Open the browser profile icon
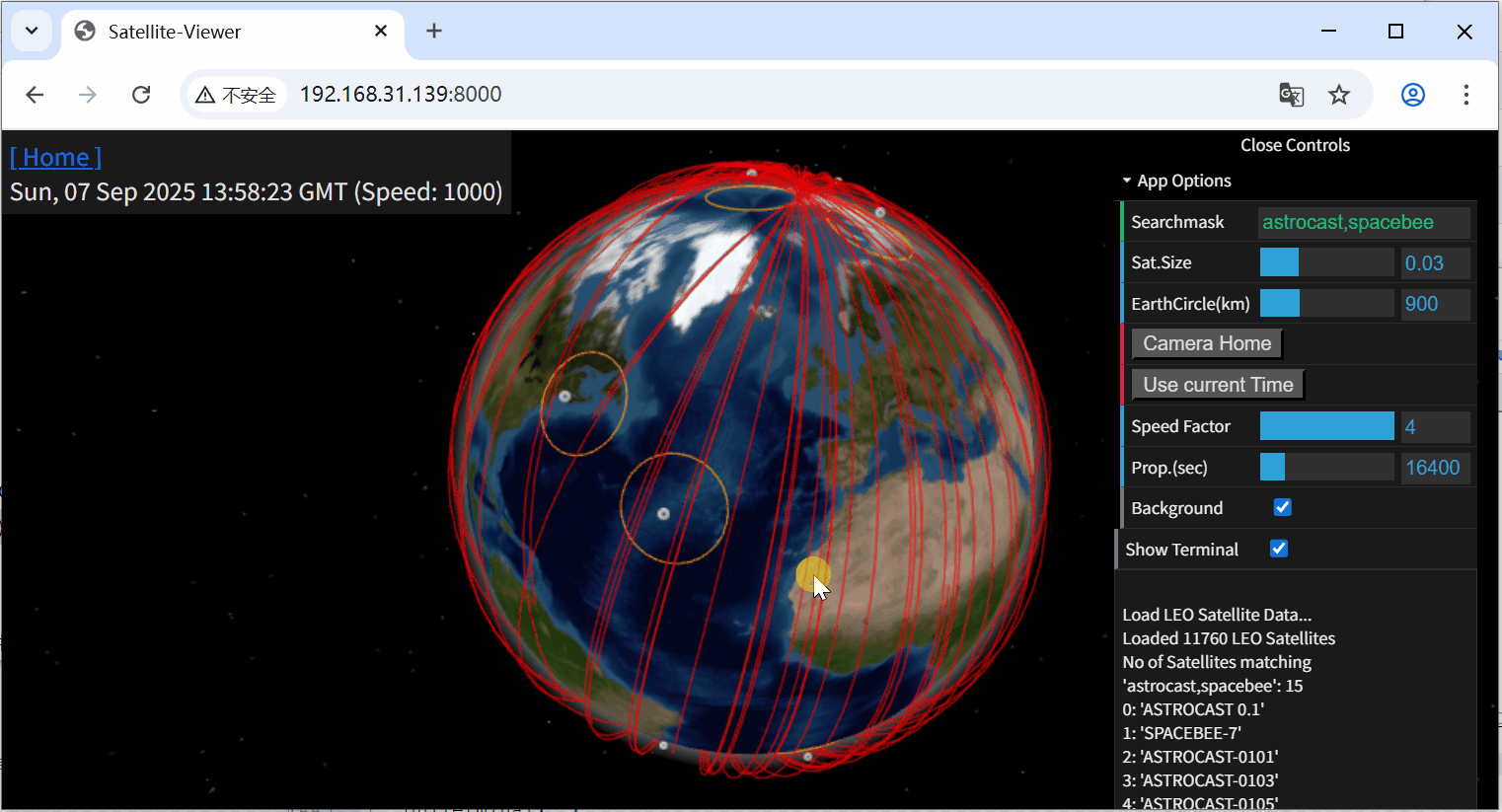The width and height of the screenshot is (1502, 812). coord(1413,95)
